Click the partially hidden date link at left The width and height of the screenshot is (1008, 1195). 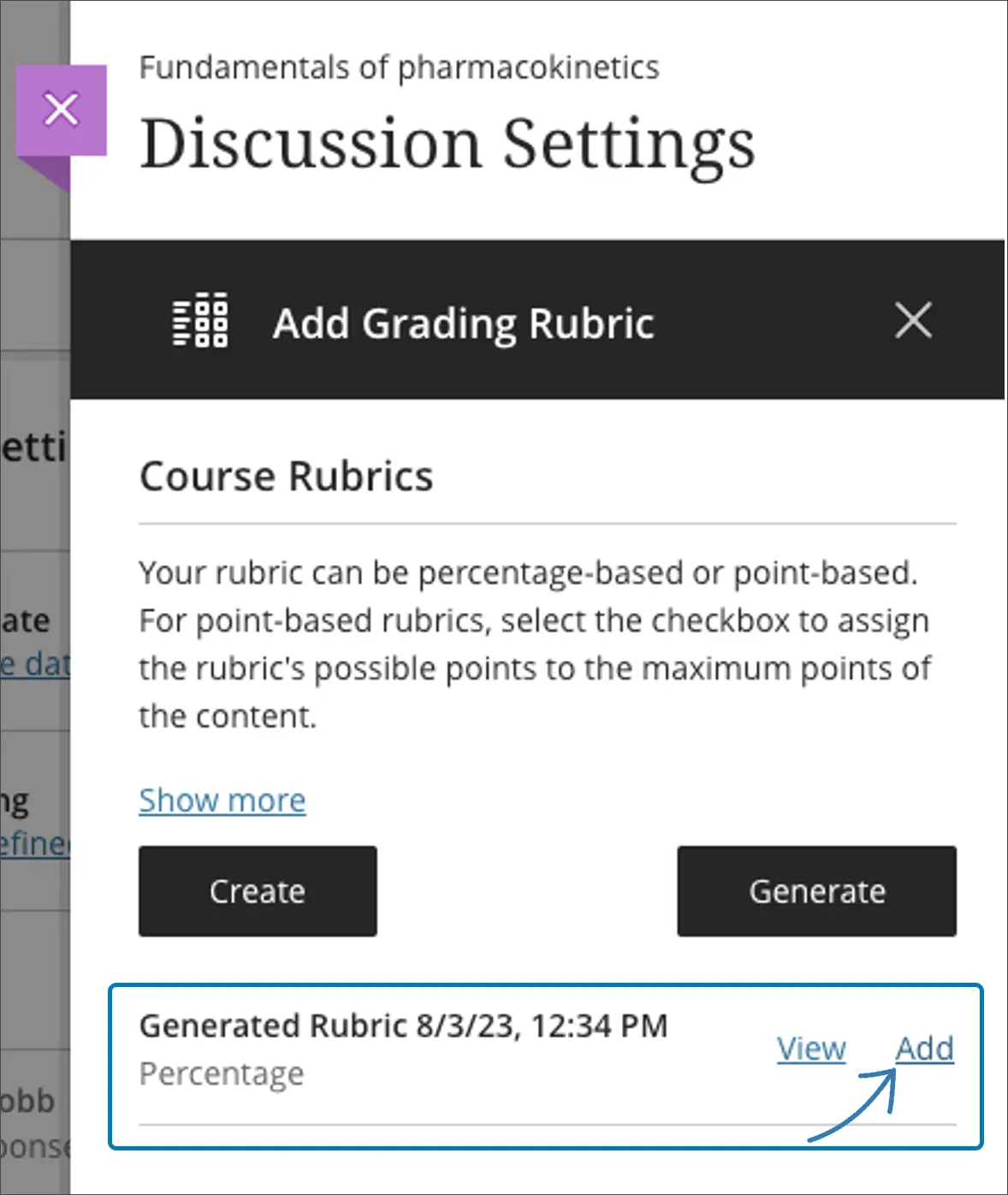pos(35,664)
